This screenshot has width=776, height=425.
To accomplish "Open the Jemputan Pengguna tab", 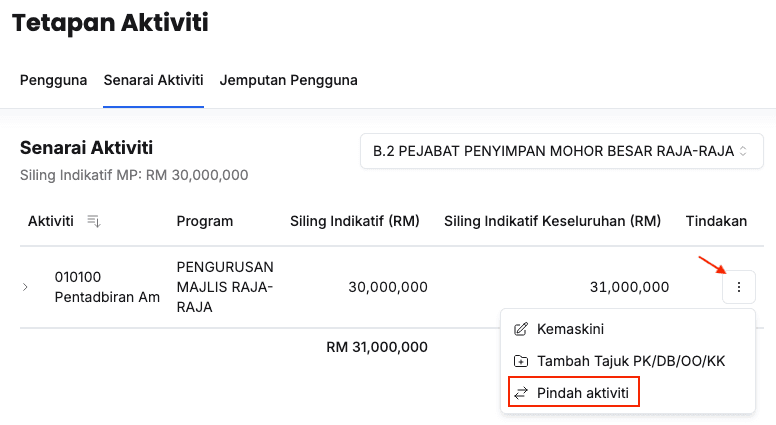I will coord(289,80).
